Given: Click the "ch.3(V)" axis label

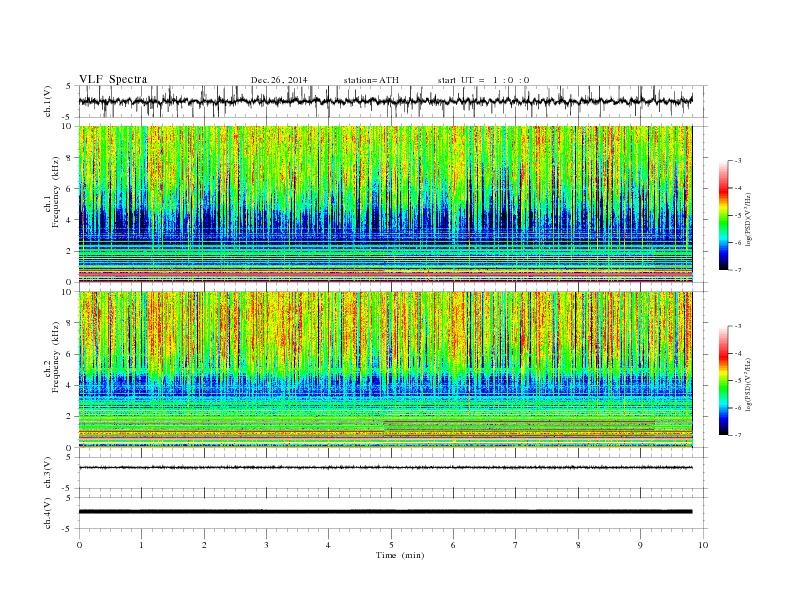Looking at the screenshot, I should tap(48, 473).
